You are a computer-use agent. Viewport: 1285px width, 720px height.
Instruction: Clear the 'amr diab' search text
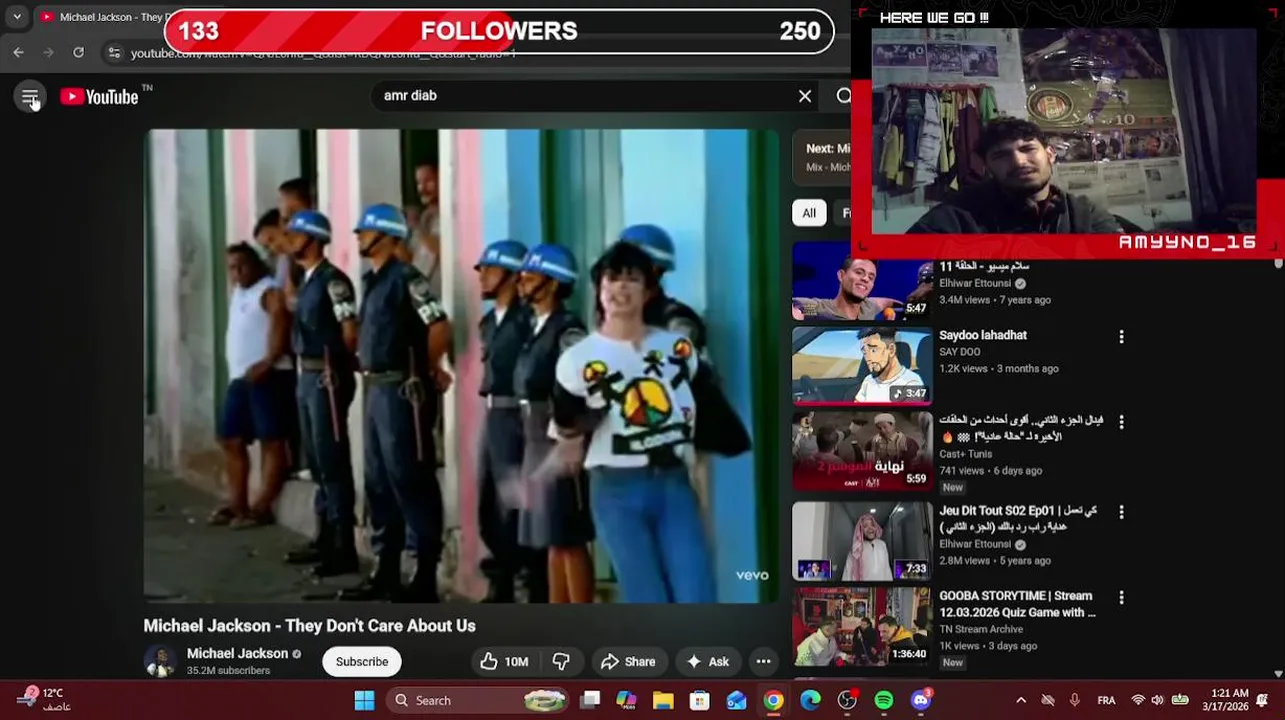(805, 96)
